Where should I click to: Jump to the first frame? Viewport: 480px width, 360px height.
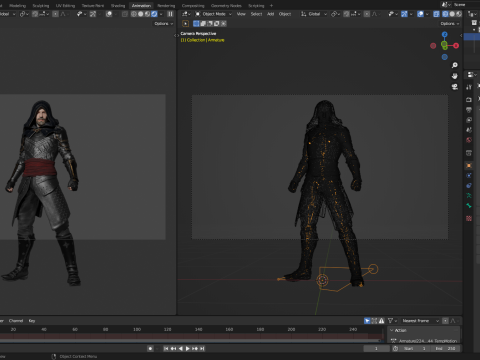(x=166, y=348)
